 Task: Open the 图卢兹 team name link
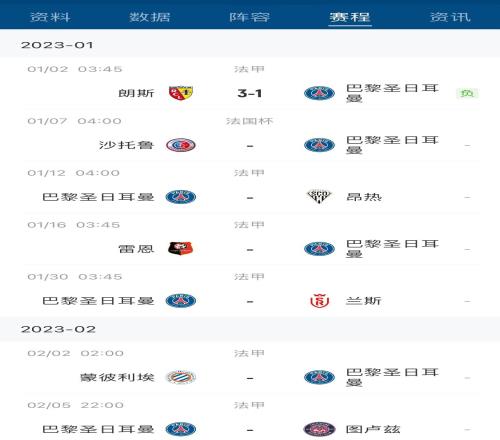point(373,429)
